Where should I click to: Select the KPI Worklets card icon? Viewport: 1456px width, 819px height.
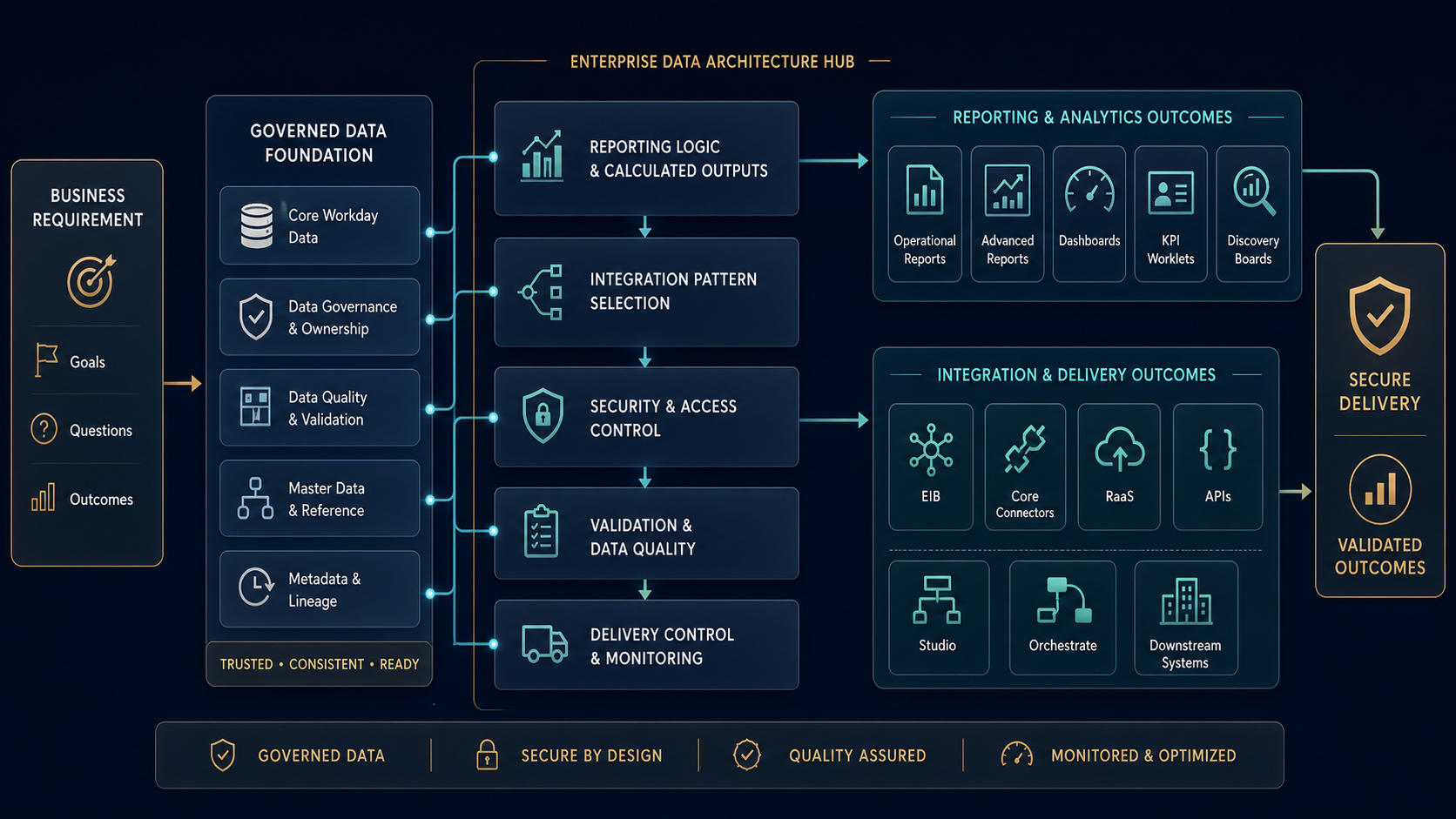(x=1171, y=192)
